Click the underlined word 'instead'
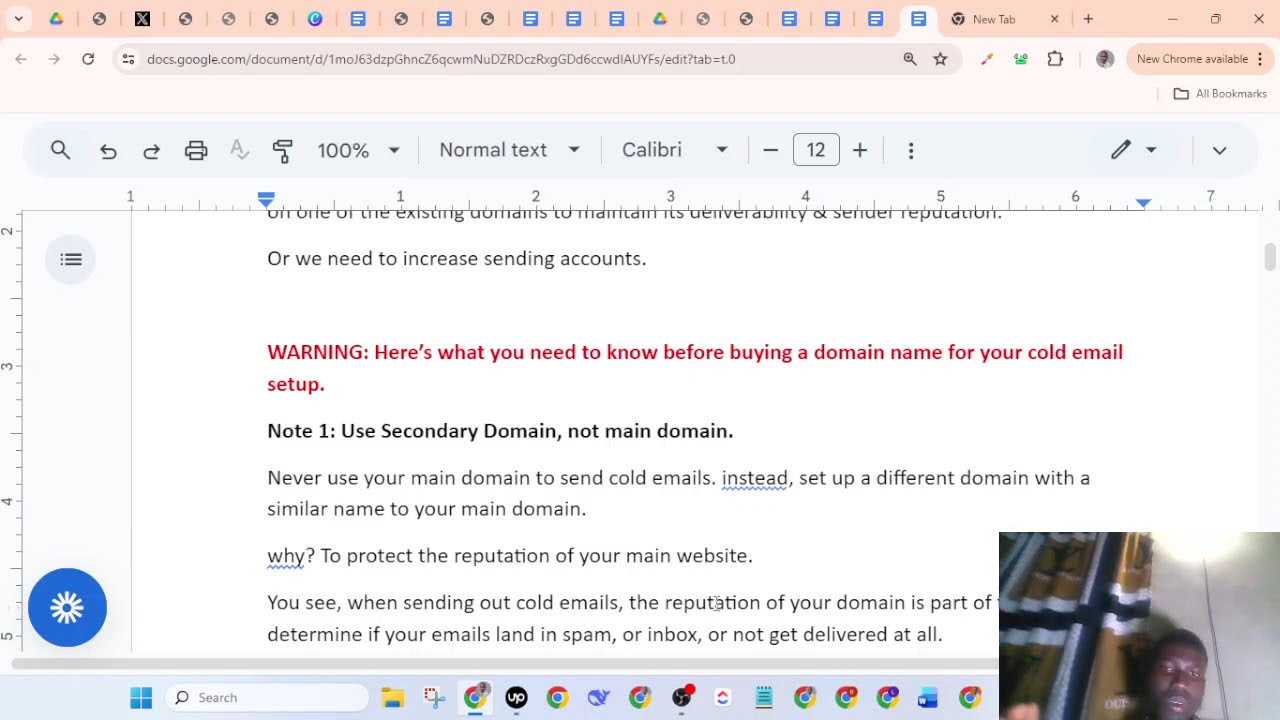1280x720 pixels. [755, 478]
